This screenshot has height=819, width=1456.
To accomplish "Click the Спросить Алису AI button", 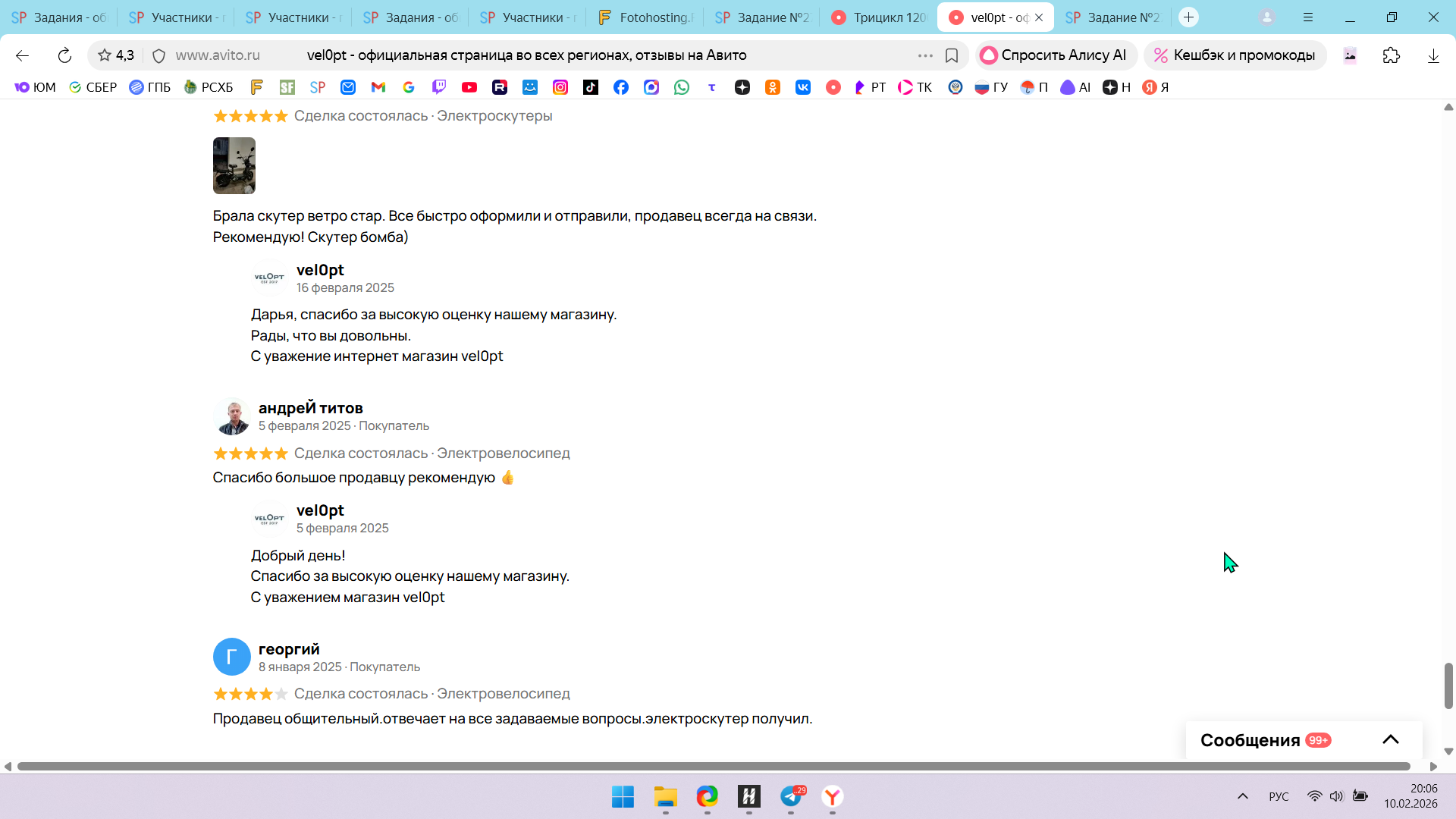I will pos(1055,55).
